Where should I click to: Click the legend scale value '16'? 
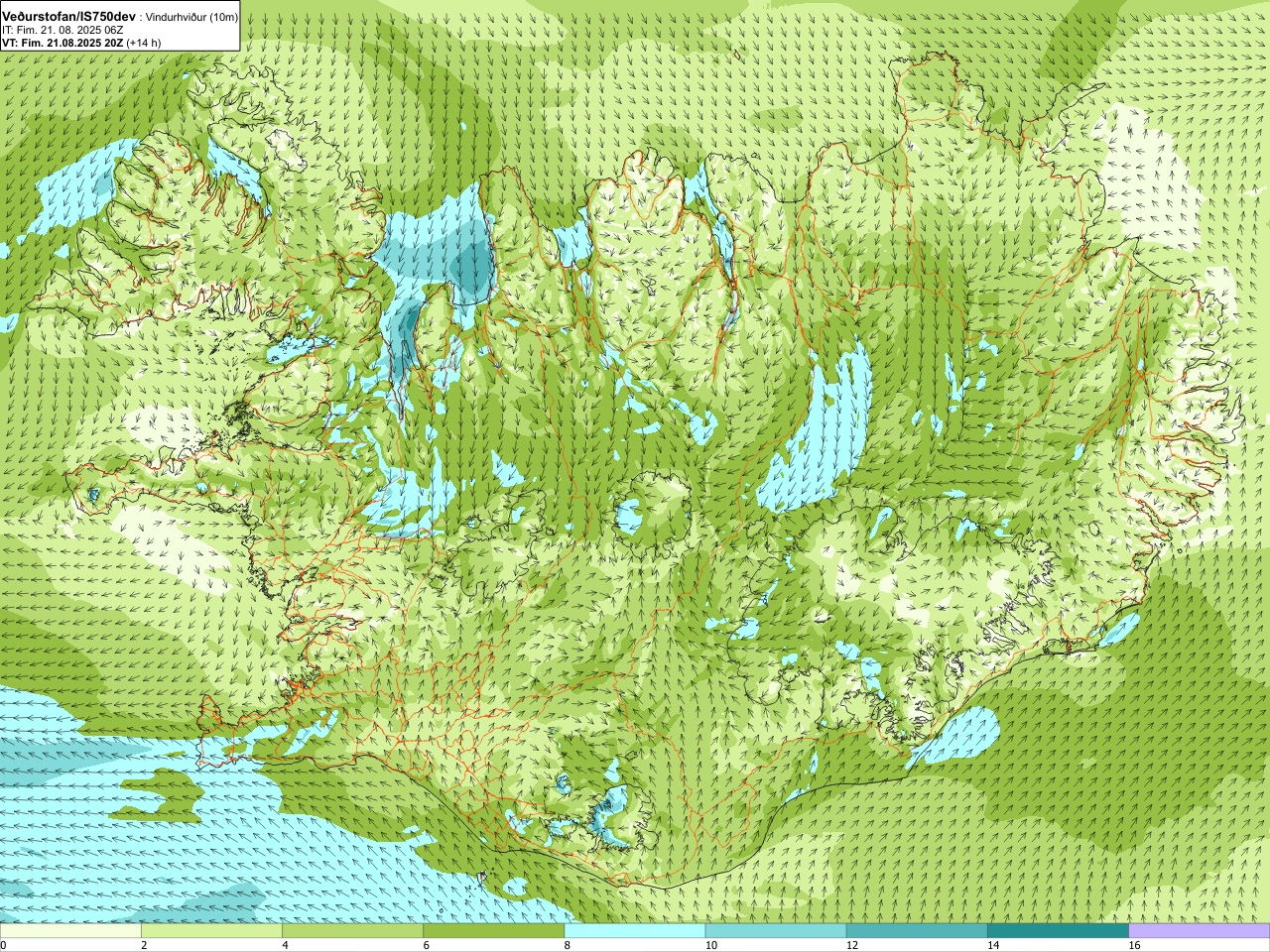pyautogui.click(x=1135, y=945)
